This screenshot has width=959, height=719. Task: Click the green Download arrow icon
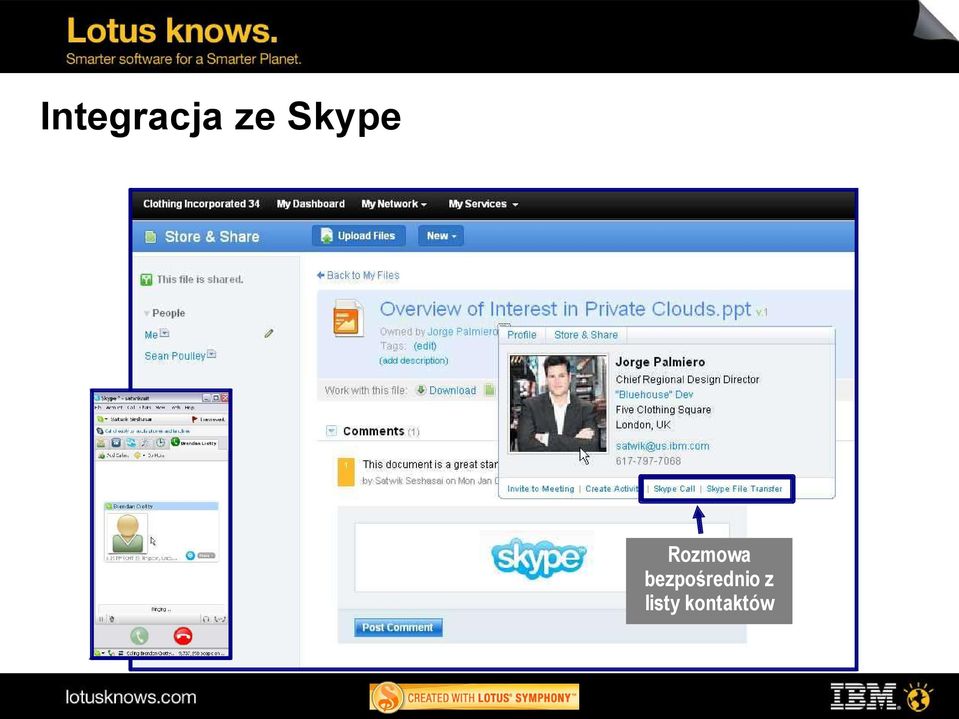click(421, 390)
